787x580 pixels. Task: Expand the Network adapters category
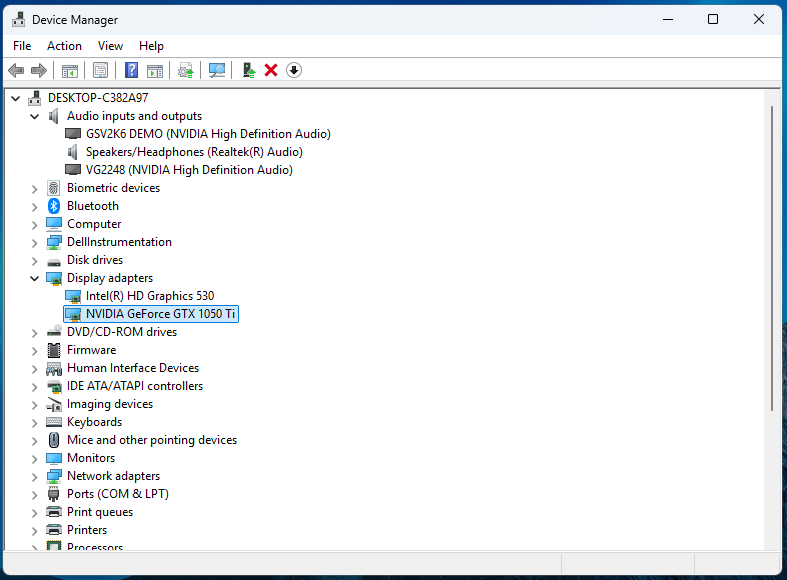coord(35,476)
